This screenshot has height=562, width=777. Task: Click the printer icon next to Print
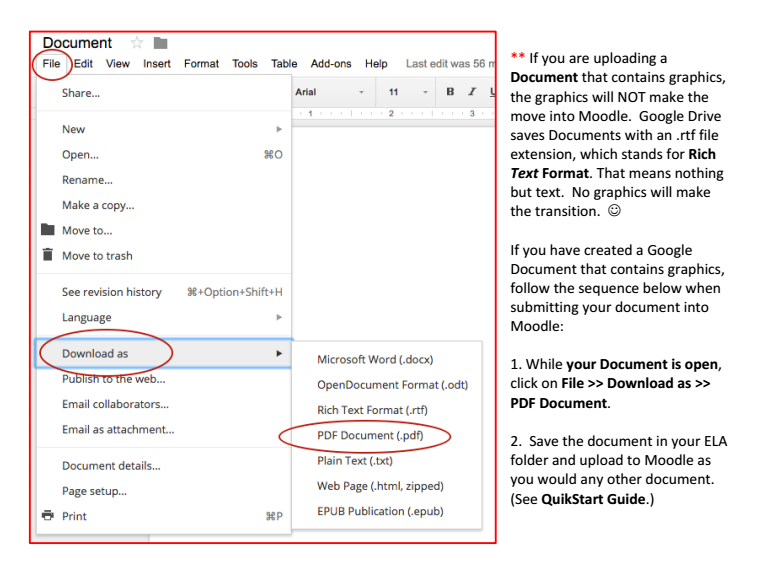point(46,516)
